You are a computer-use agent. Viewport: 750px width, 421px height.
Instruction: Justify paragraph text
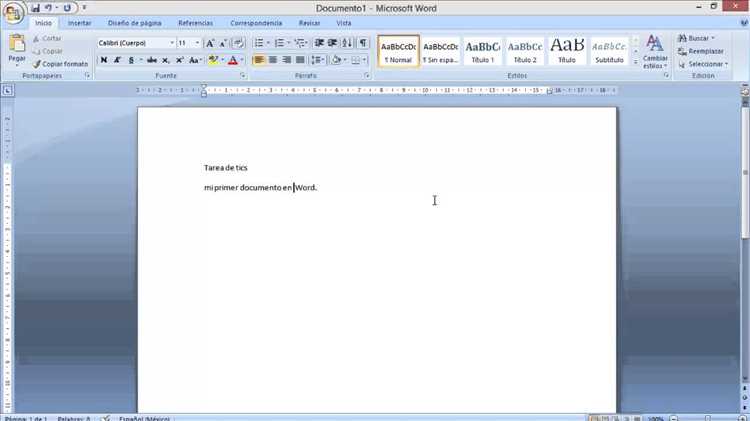300,60
